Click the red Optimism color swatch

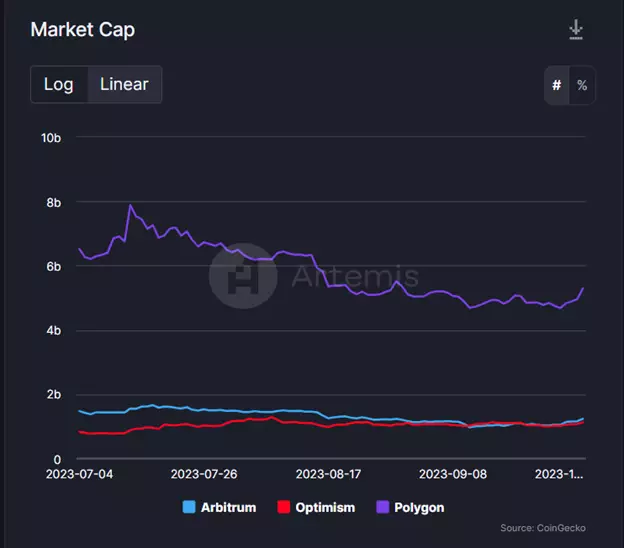[283, 507]
